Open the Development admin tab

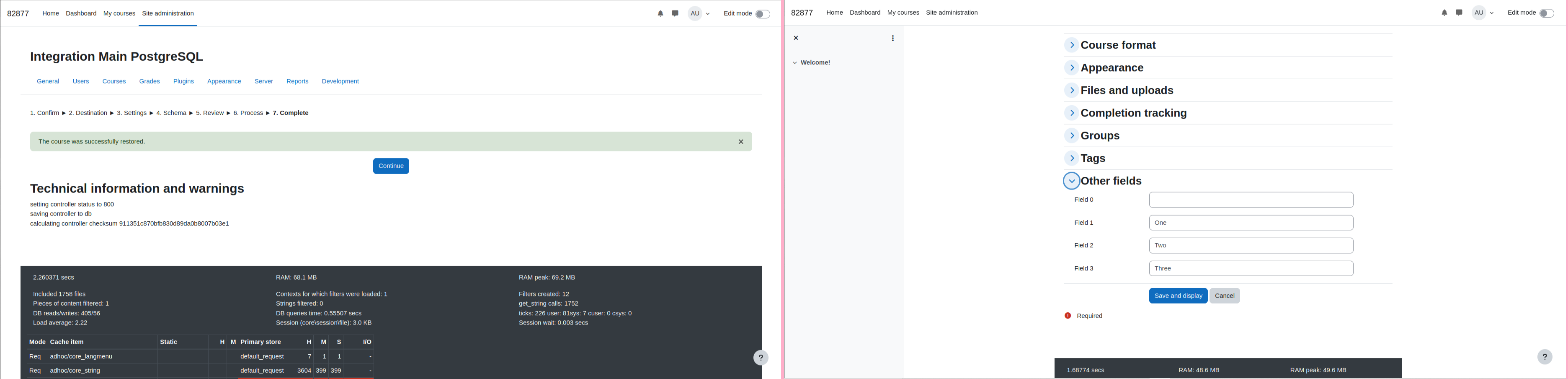[340, 82]
